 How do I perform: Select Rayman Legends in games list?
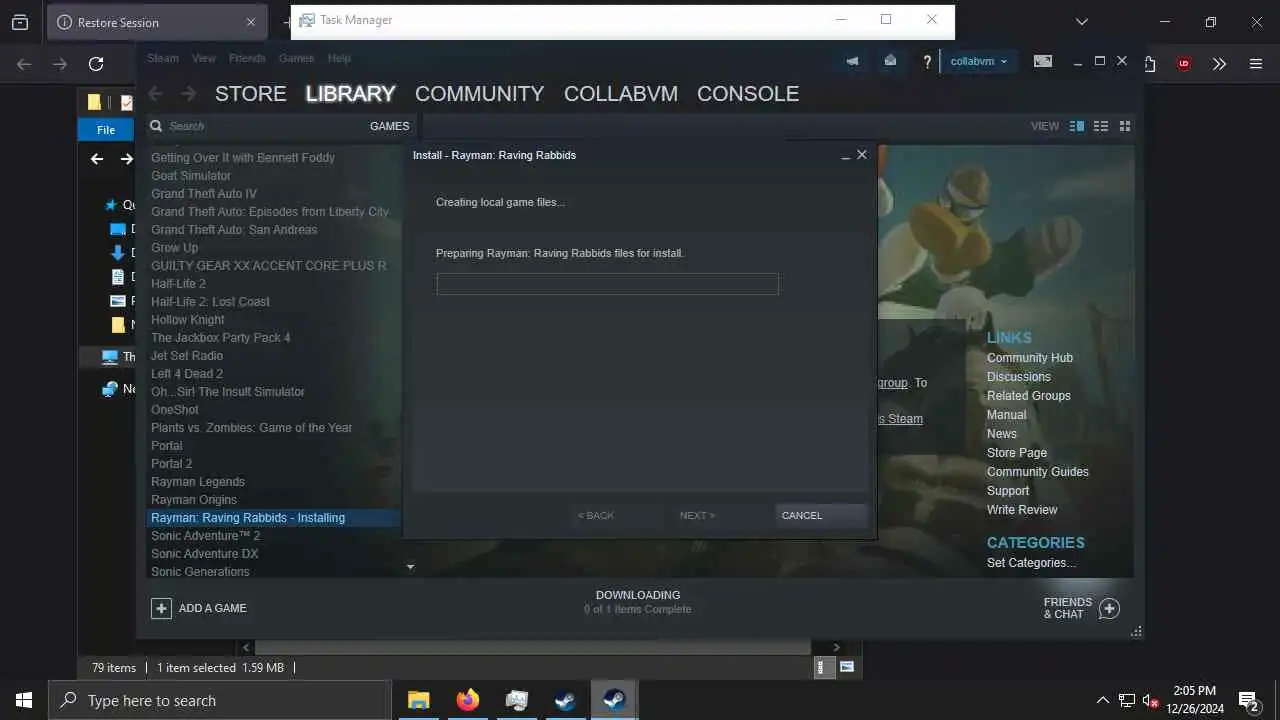point(198,482)
